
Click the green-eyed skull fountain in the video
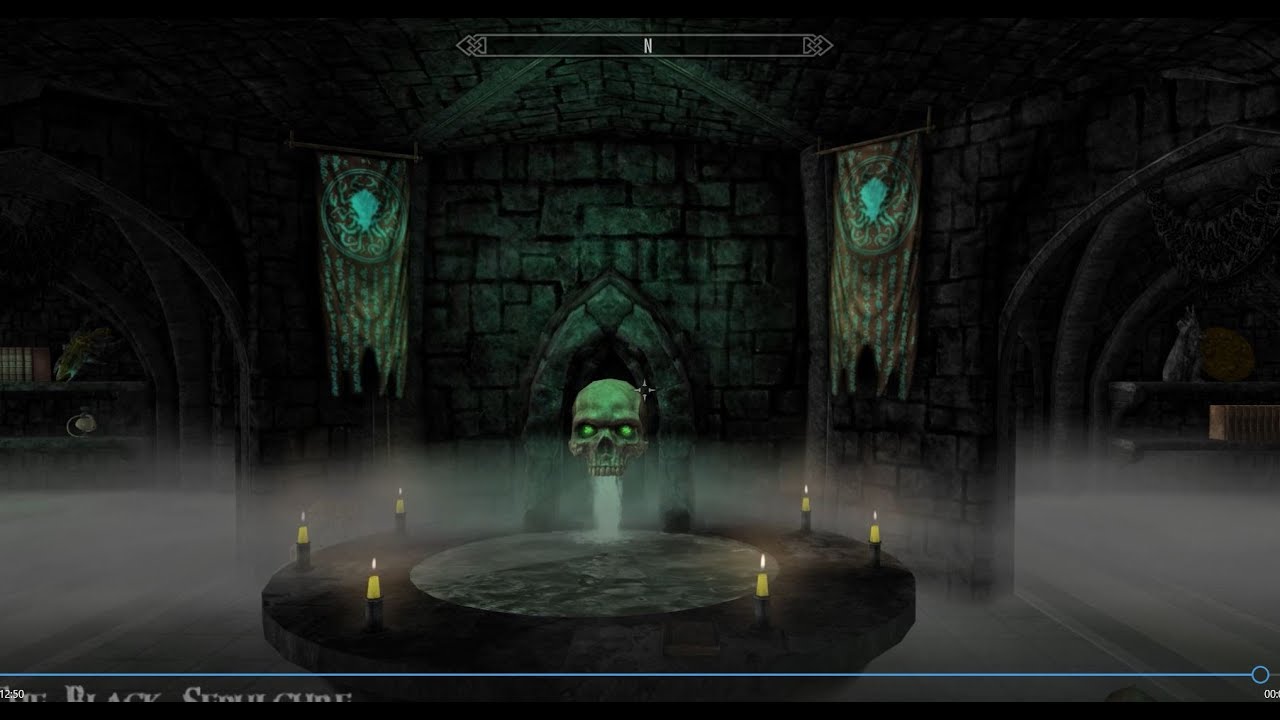point(609,430)
